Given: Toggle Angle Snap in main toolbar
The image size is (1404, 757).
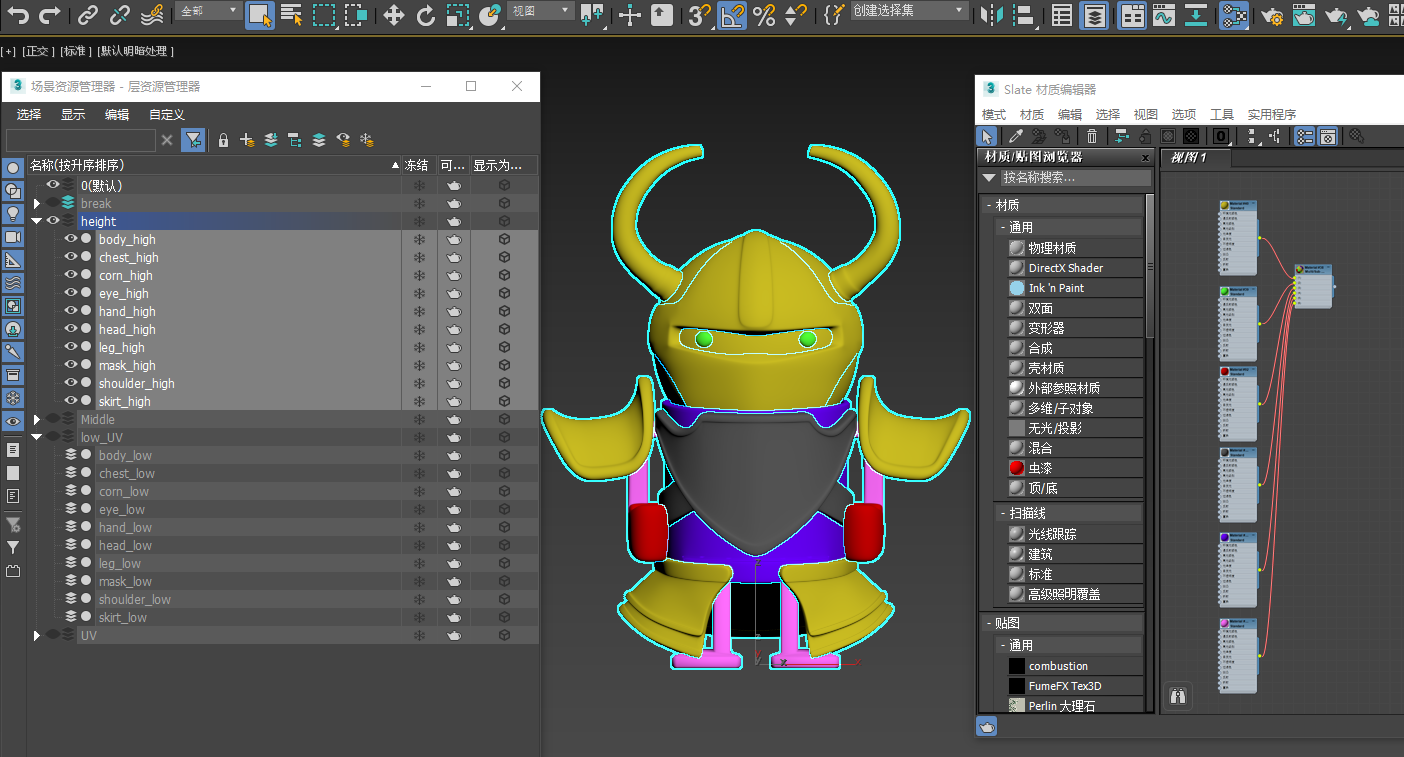Looking at the screenshot, I should (733, 15).
